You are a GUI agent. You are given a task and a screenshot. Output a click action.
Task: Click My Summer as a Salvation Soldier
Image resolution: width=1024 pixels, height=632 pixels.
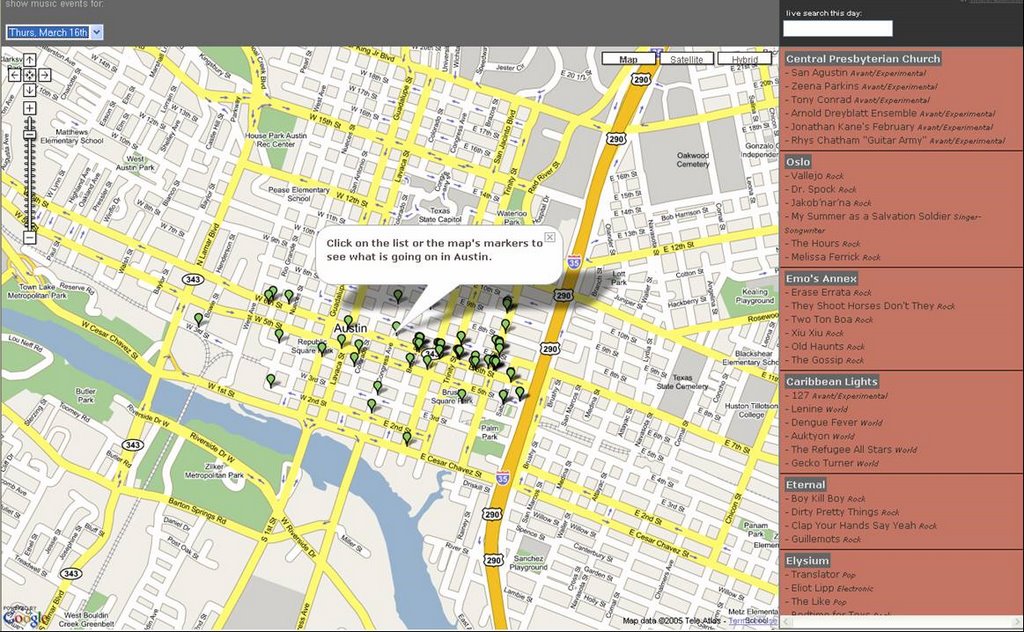871,216
